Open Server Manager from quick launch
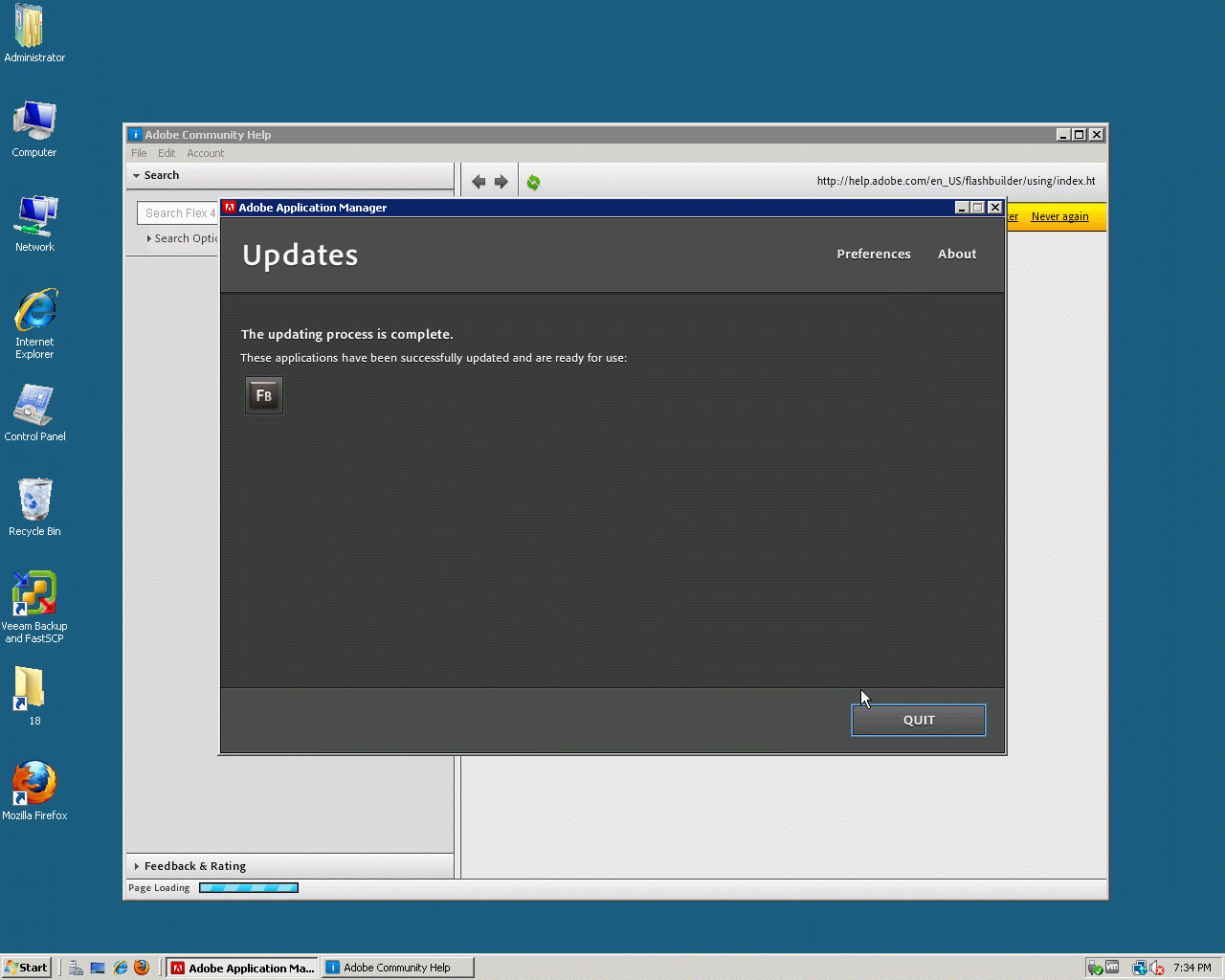This screenshot has height=980, width=1225. click(x=77, y=968)
